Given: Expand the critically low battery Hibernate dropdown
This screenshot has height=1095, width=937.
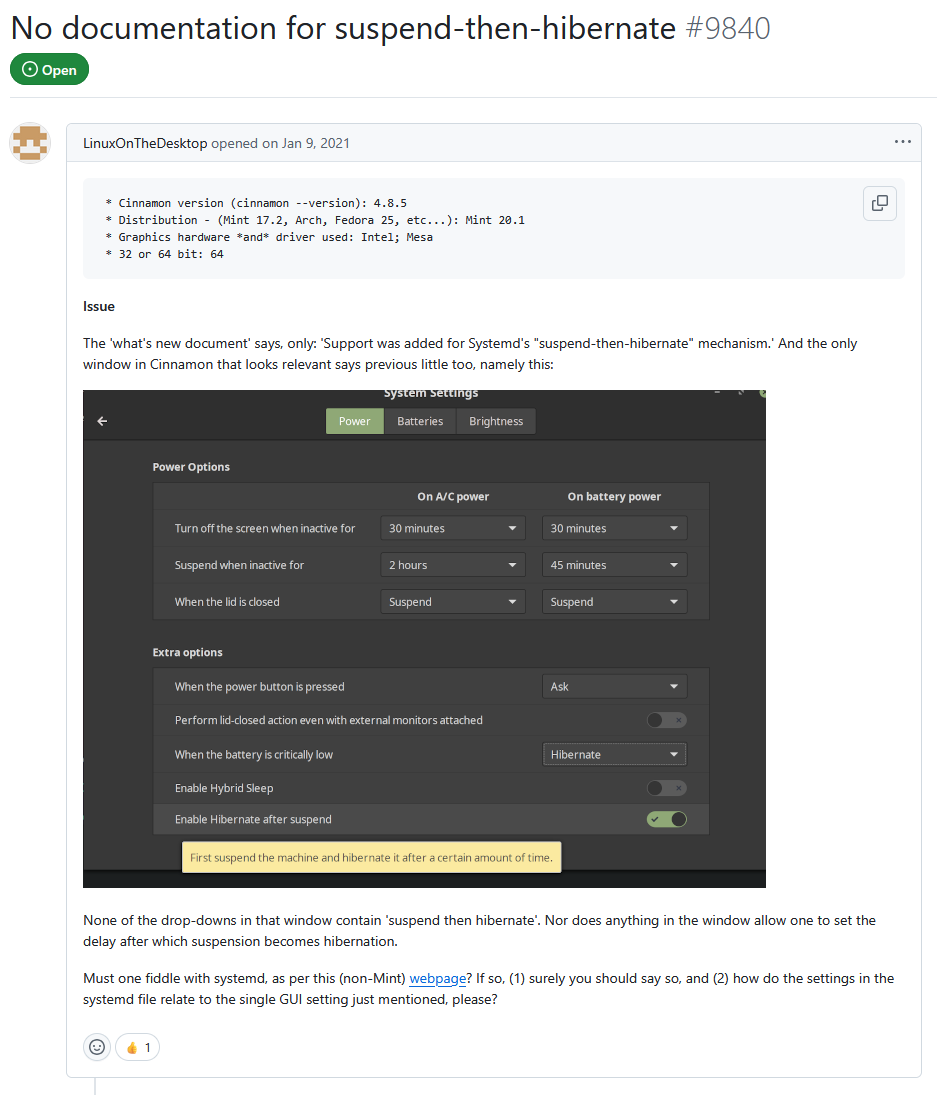Looking at the screenshot, I should (x=614, y=754).
